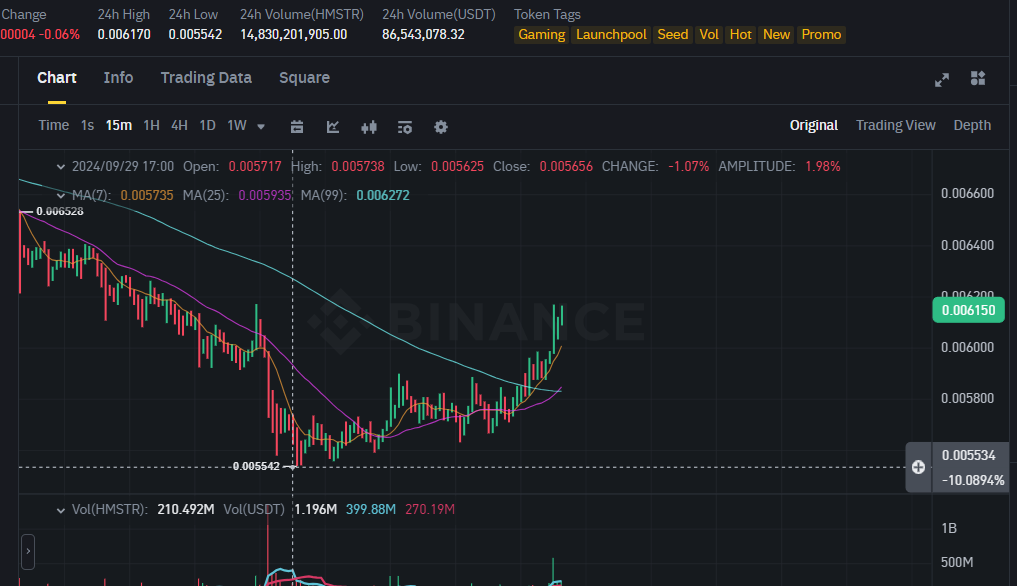Click the crosshair plus button on price axis
The height and width of the screenshot is (586, 1017).
pos(918,467)
